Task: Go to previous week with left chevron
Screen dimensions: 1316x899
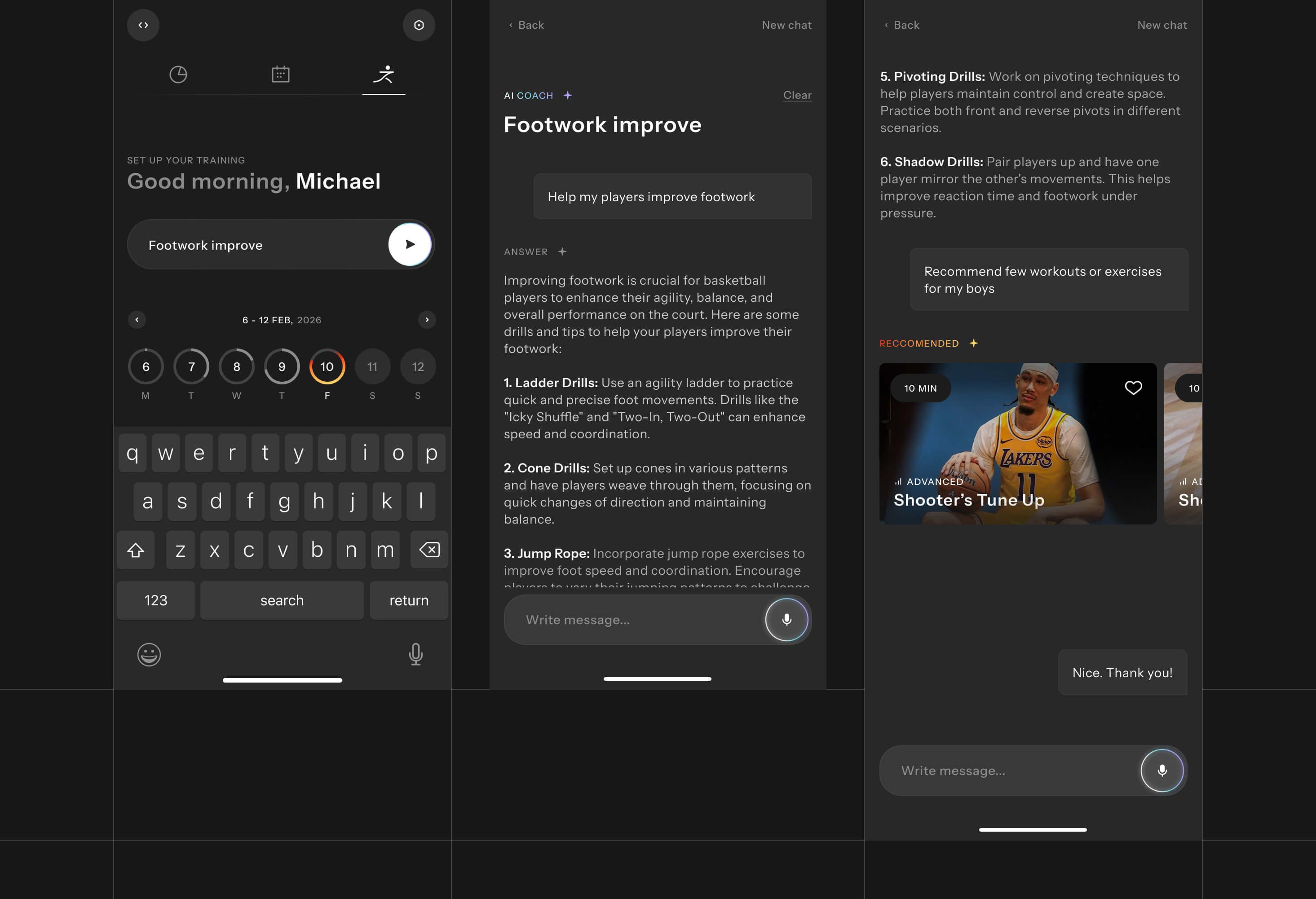Action: point(137,320)
